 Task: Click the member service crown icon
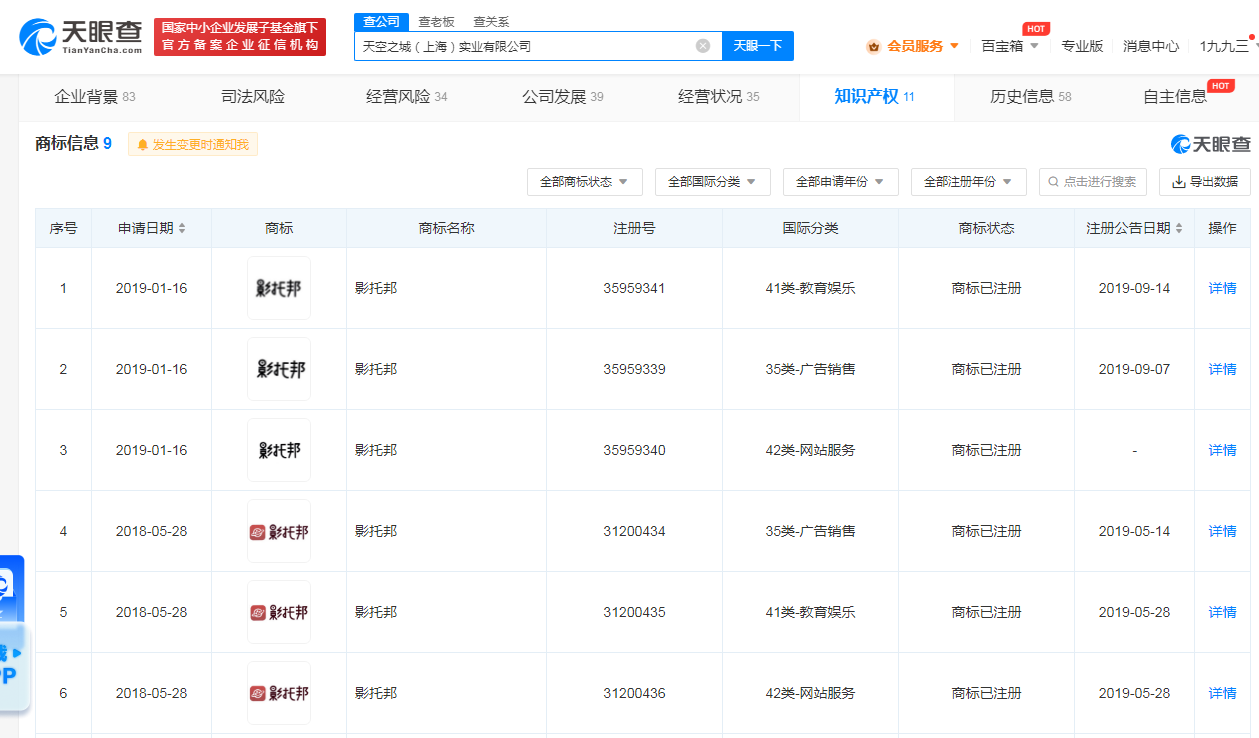coord(873,46)
